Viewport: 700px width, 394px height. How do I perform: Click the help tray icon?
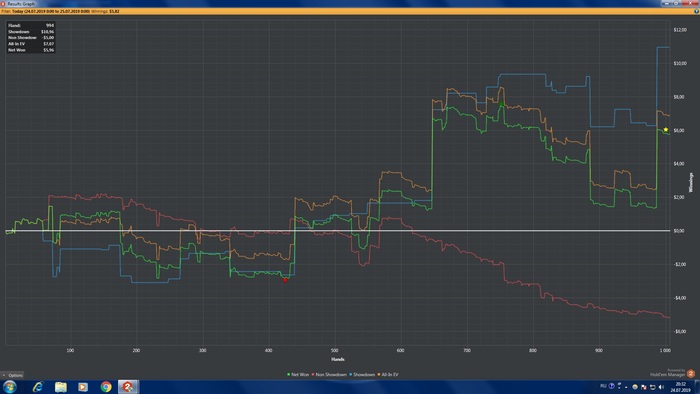click(x=612, y=386)
